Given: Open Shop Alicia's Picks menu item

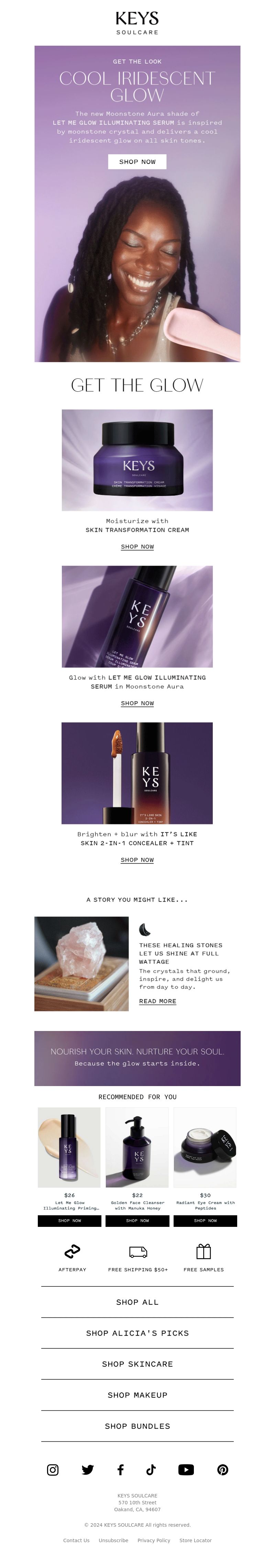Looking at the screenshot, I should pos(137,1333).
